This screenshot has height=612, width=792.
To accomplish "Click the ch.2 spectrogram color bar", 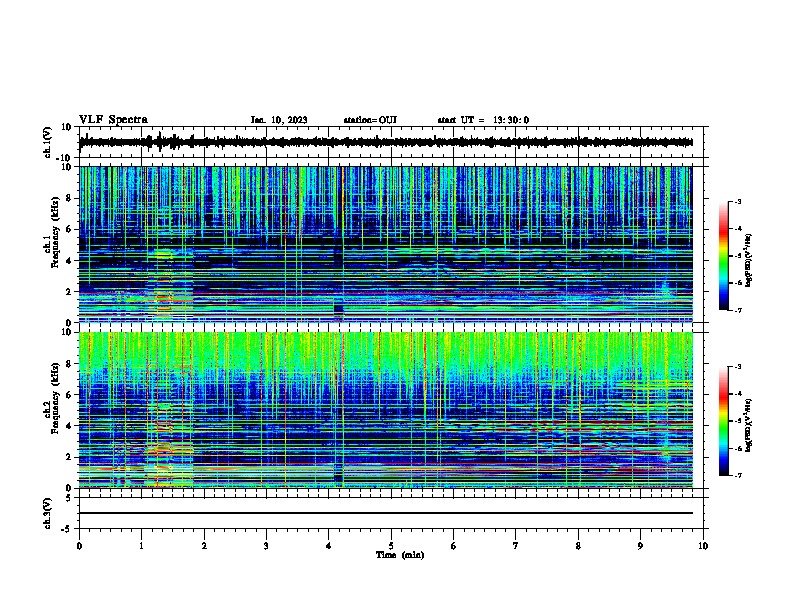I will [x=724, y=421].
